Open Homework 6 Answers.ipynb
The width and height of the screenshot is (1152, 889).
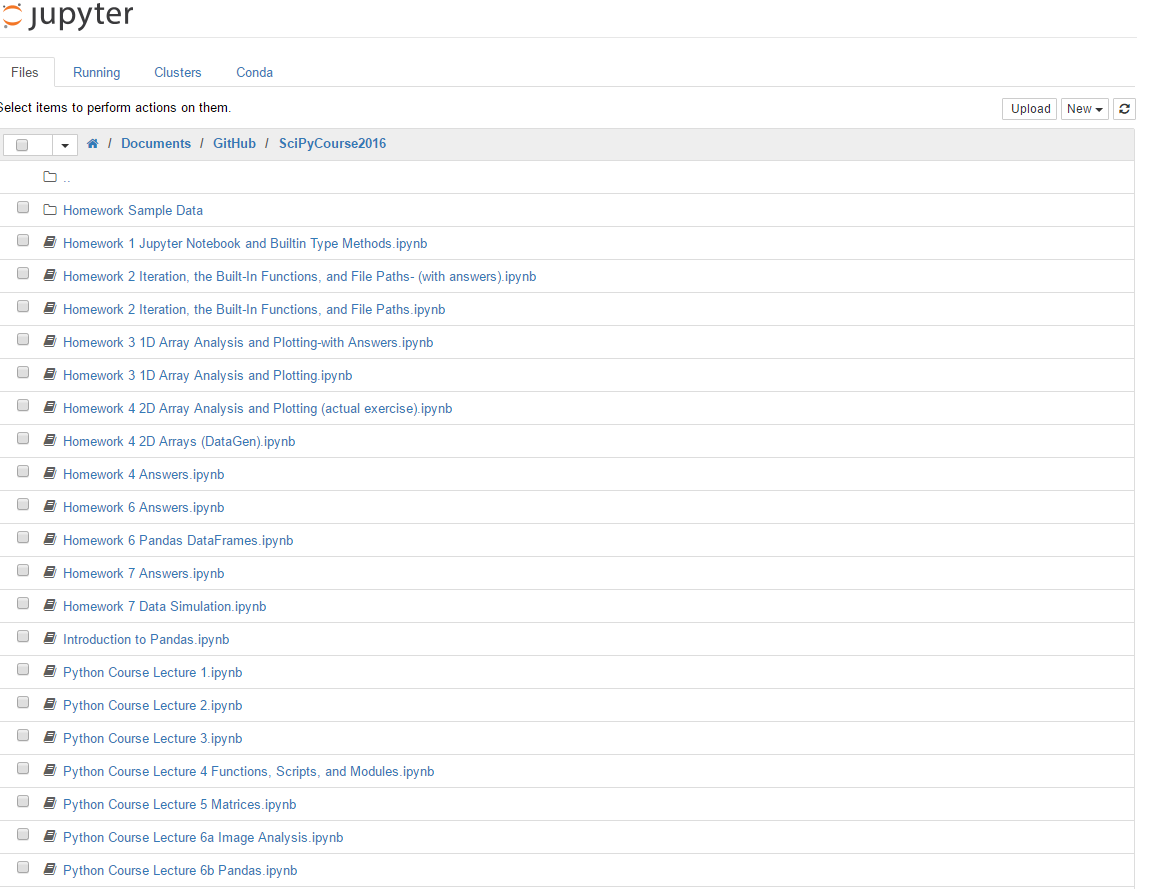(143, 508)
